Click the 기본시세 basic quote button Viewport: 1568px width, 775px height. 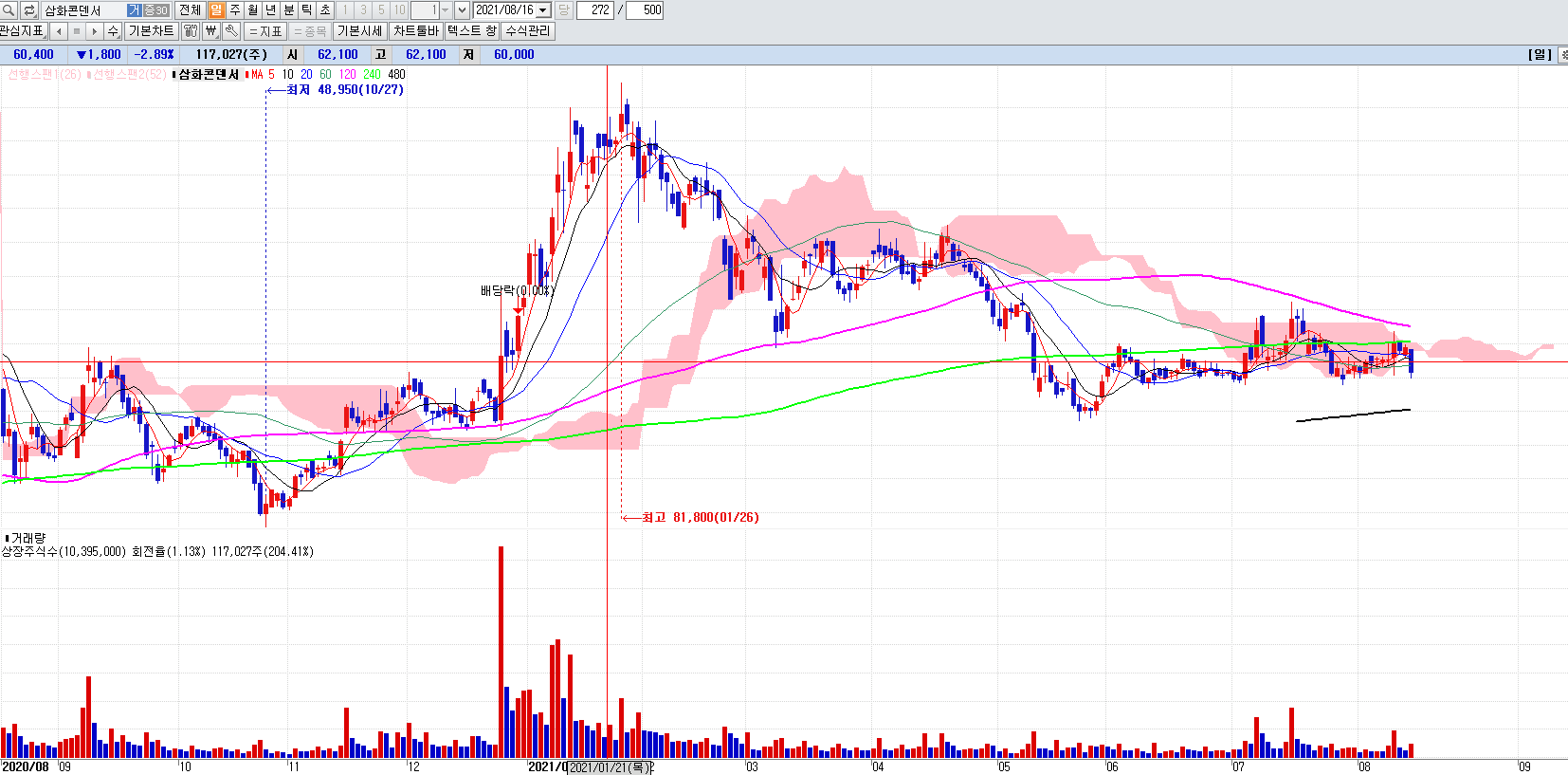tap(360, 31)
